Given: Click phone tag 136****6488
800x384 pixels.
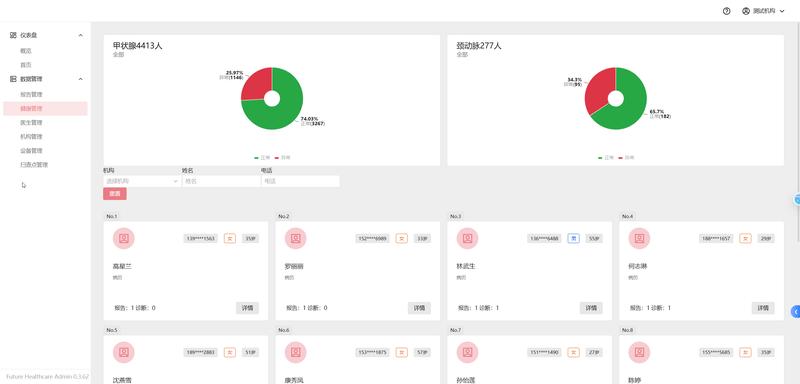Looking at the screenshot, I should click(x=545, y=239).
